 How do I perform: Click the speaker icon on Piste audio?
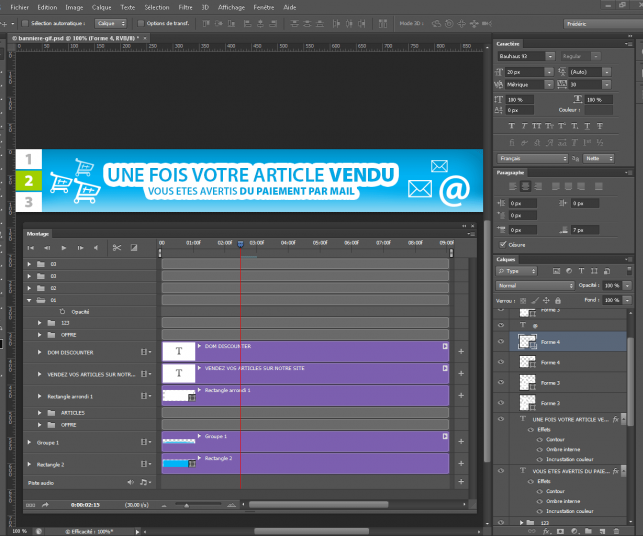point(130,483)
